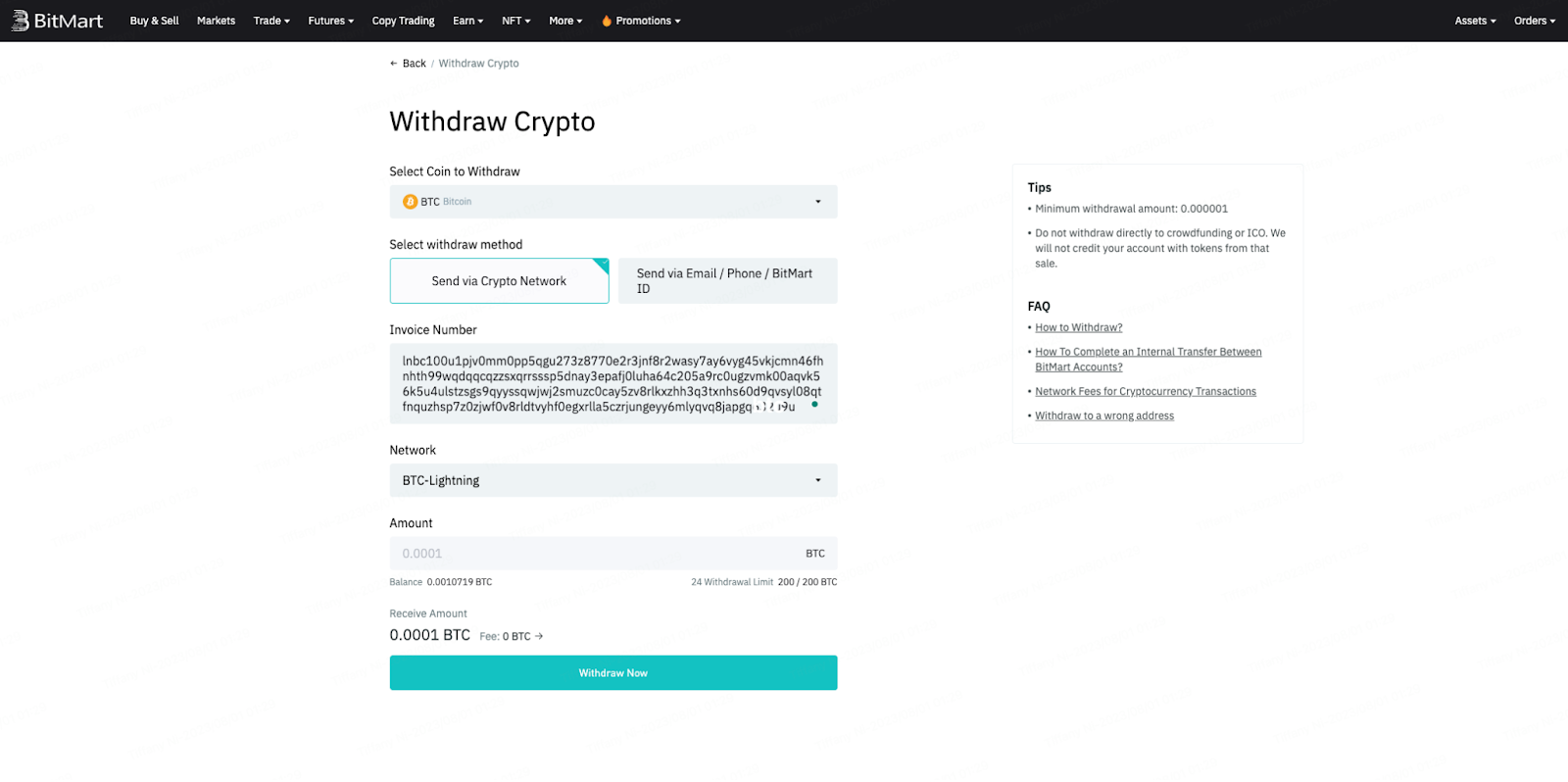Click the Promotions flame icon
This screenshot has width=1568, height=782.
pos(607,21)
